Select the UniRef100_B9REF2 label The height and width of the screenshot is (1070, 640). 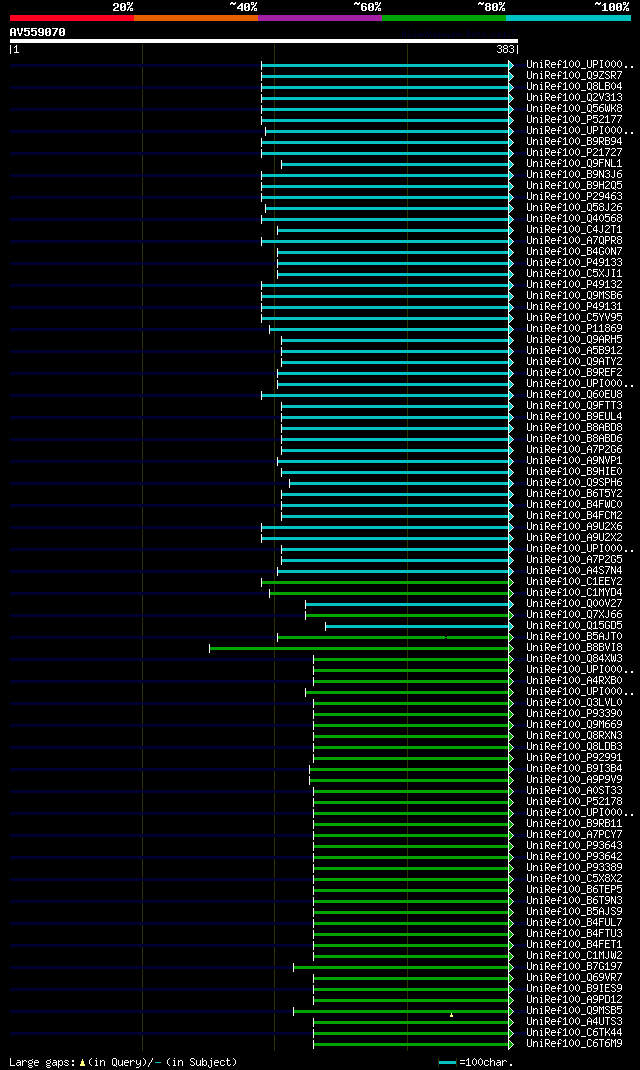pos(574,373)
